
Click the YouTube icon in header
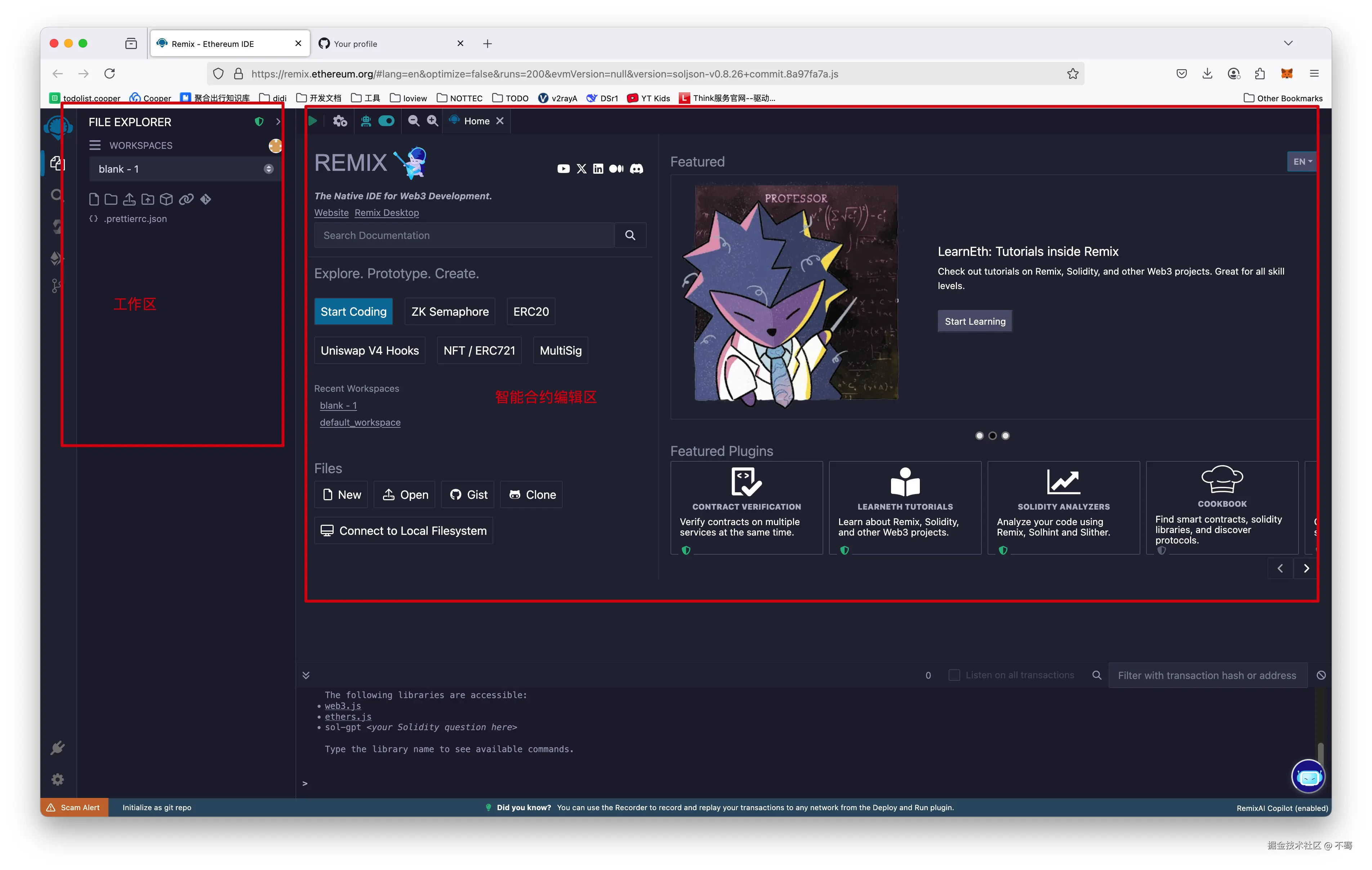563,169
